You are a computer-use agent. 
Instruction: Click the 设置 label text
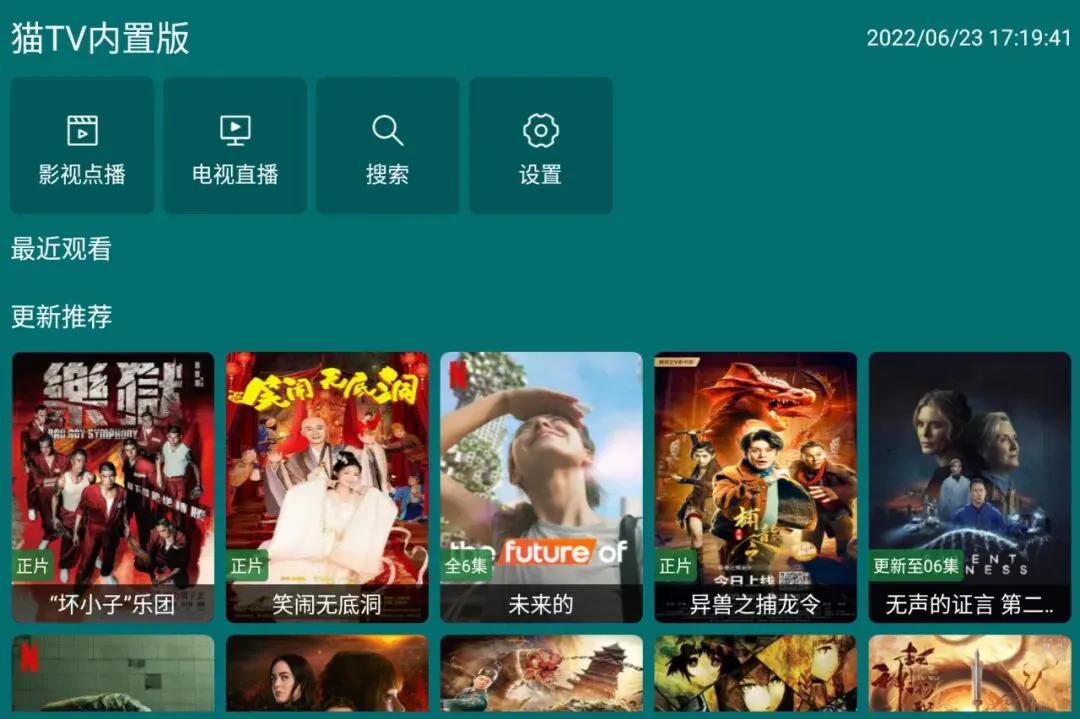(541, 174)
